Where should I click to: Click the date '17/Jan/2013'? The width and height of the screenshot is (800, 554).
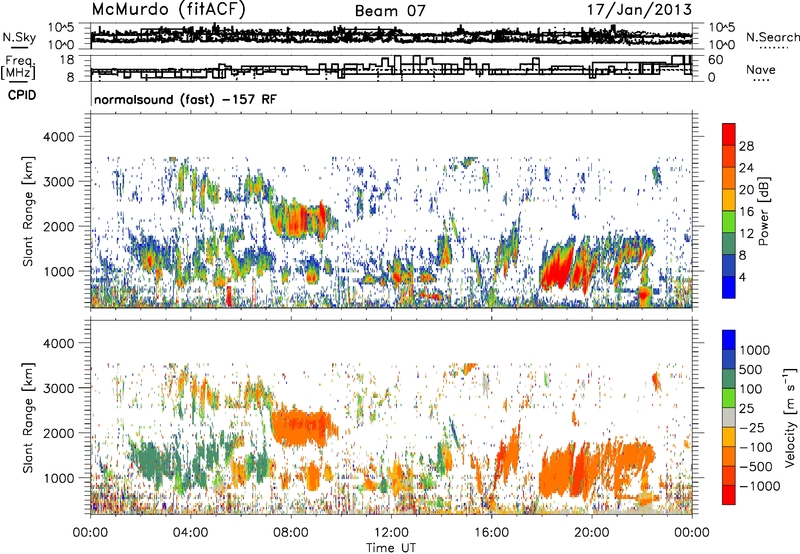[x=639, y=9]
